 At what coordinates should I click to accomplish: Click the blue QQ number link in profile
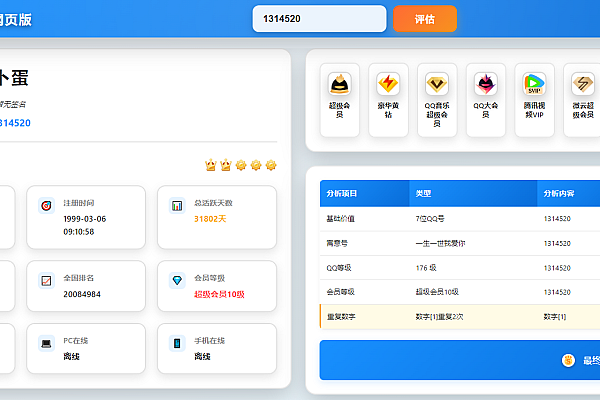tap(15, 123)
